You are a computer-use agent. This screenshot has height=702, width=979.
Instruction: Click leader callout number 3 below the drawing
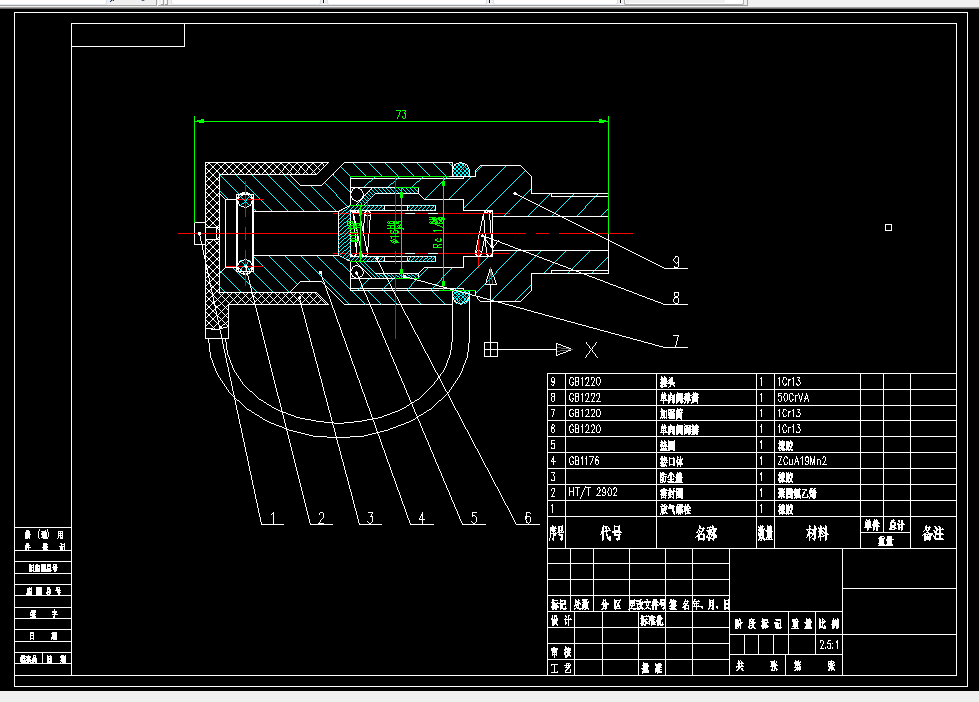coord(370,518)
